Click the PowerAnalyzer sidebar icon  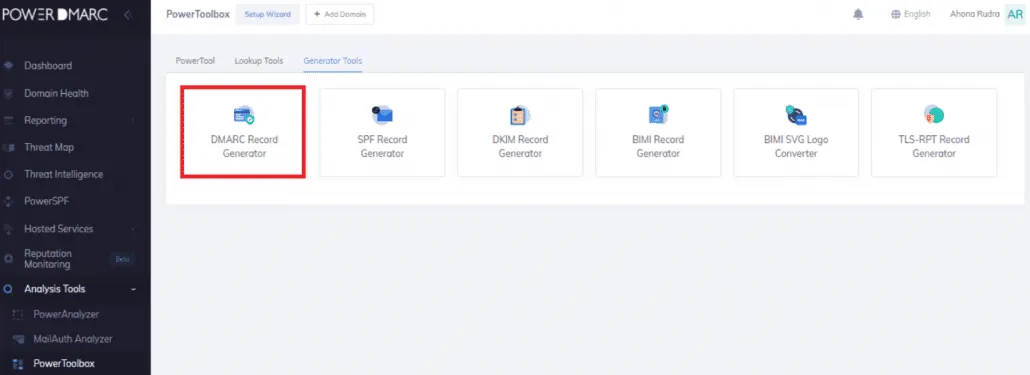[18, 315]
